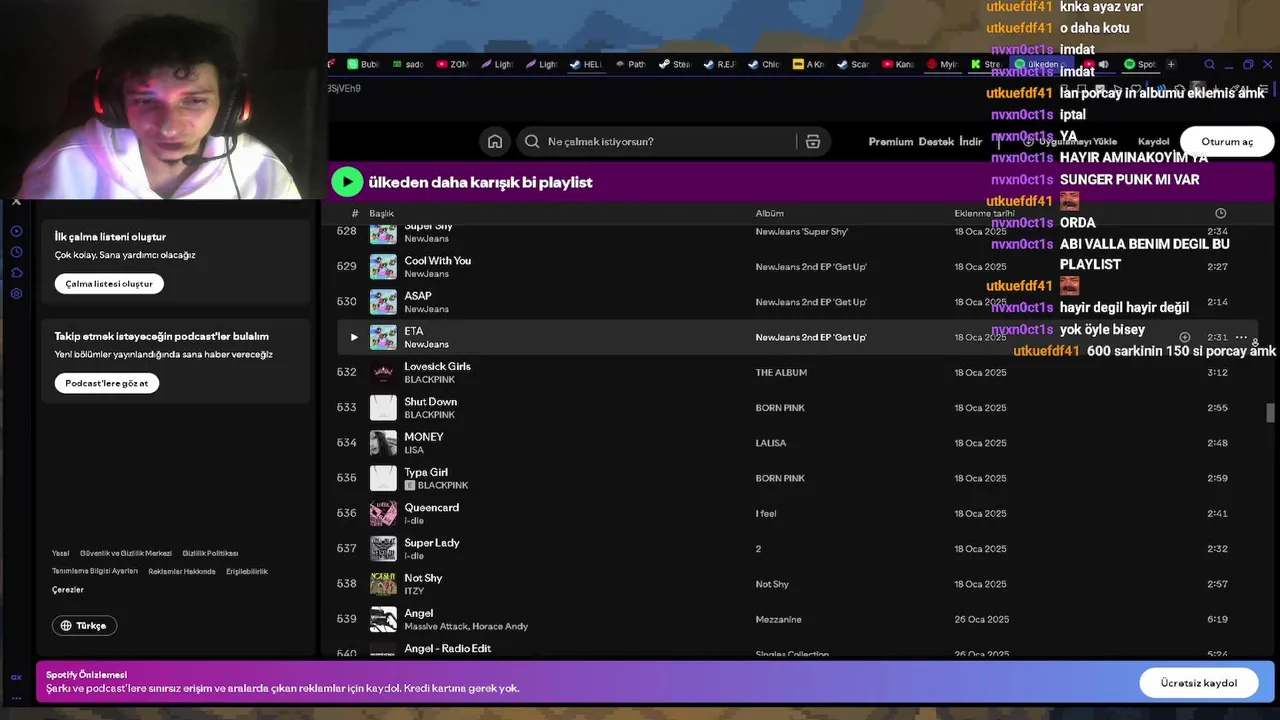
Task: Click the Cool With You album cover
Action: (x=383, y=267)
